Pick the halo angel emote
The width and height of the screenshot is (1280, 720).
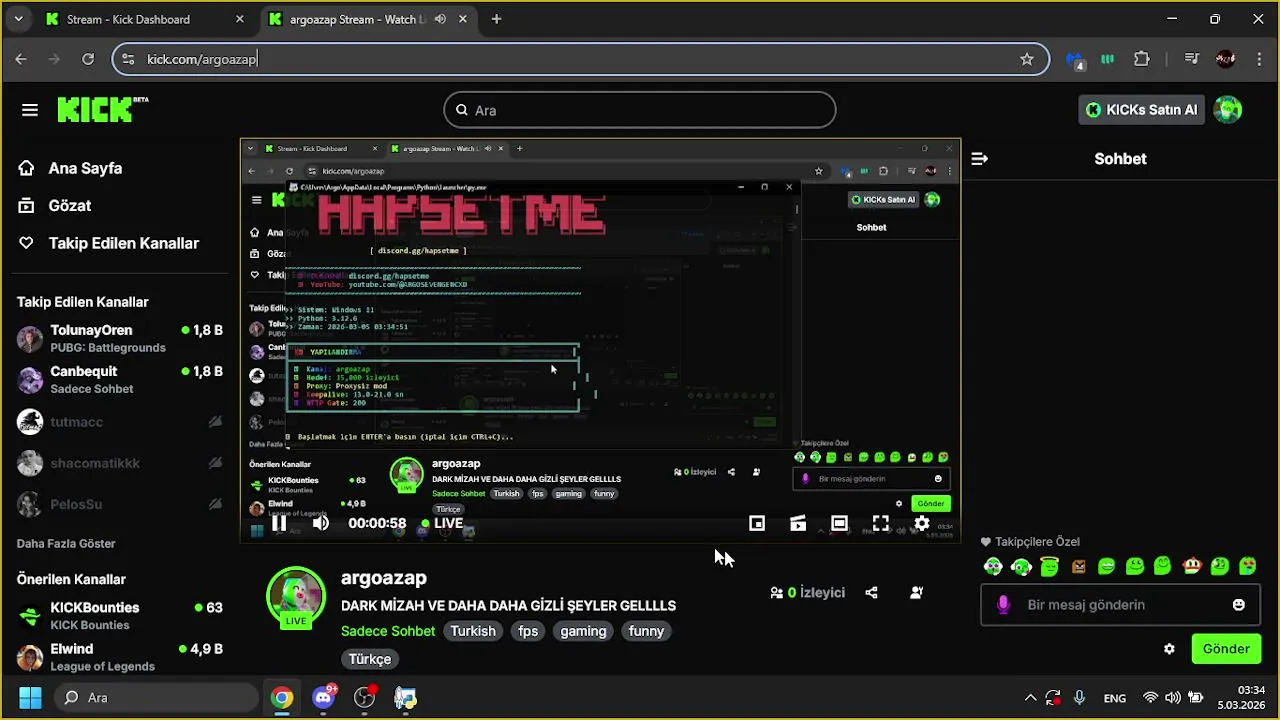click(1049, 567)
